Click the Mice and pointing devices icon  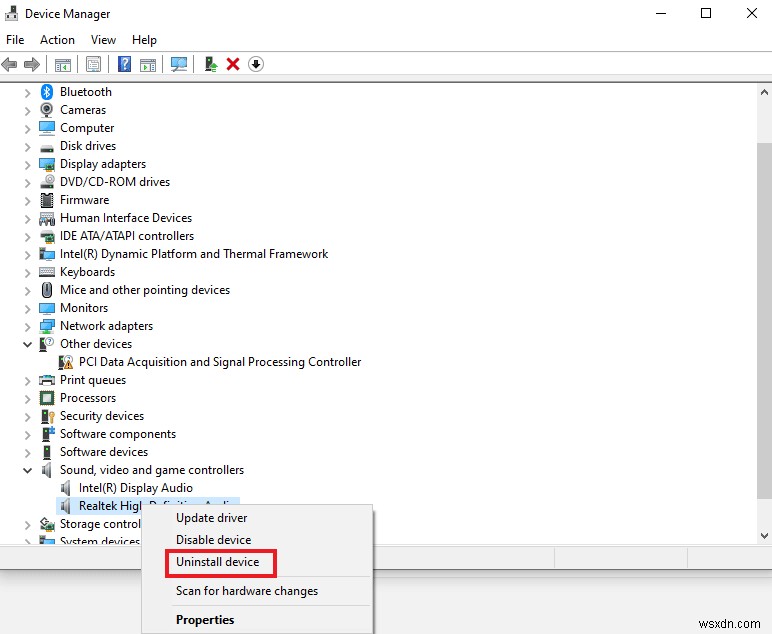(x=47, y=290)
